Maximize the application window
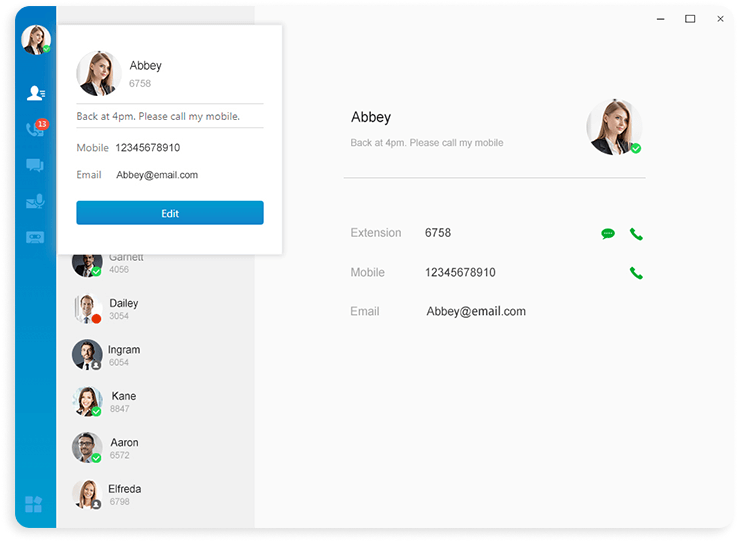739x542 pixels. [690, 19]
